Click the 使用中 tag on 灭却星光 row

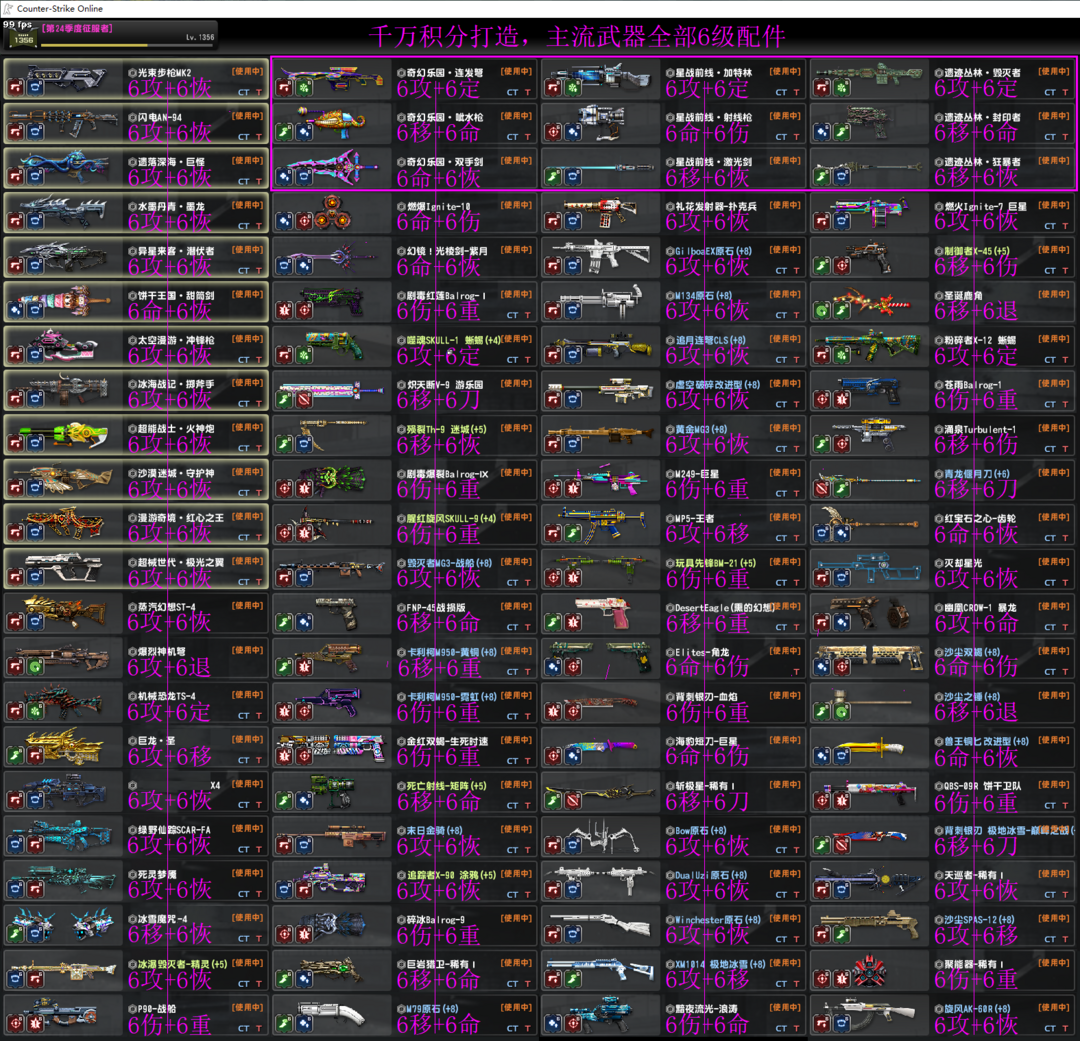pos(1054,561)
